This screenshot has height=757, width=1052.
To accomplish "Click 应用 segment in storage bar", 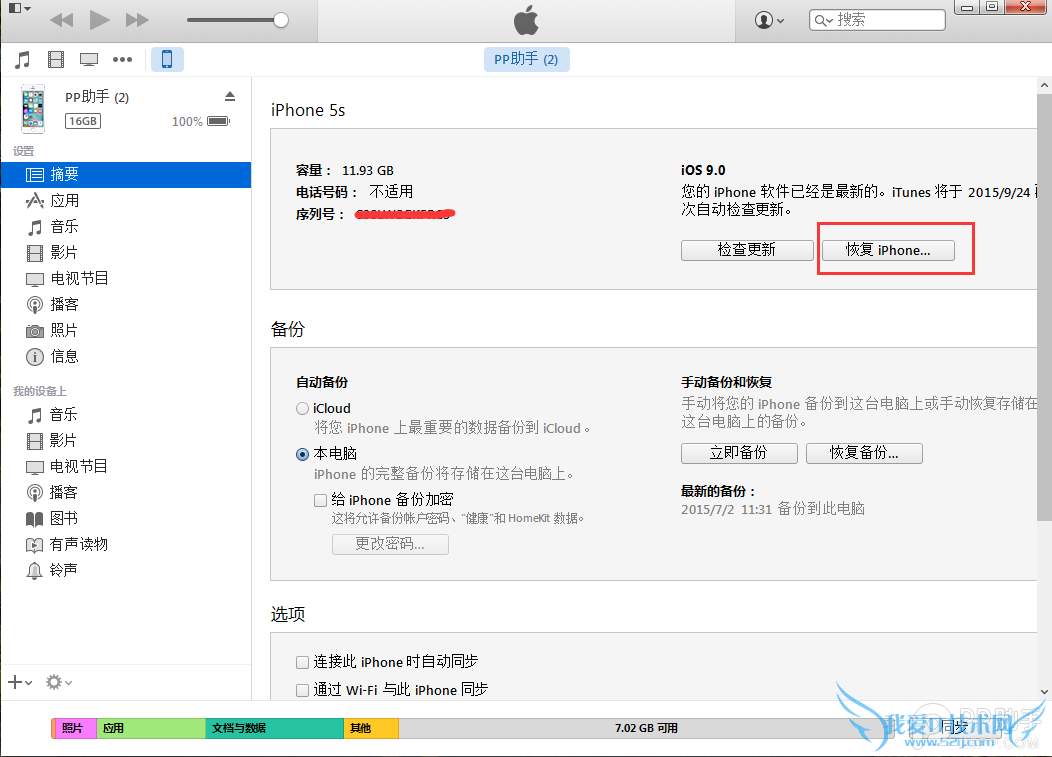I will coord(151,728).
